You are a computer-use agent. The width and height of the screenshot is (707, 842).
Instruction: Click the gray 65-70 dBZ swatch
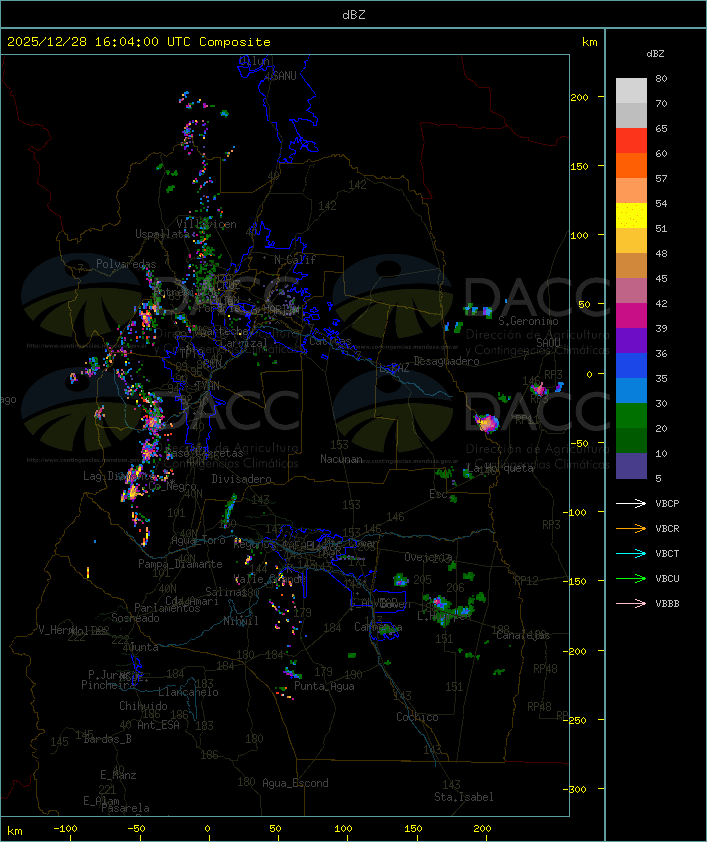pyautogui.click(x=631, y=115)
